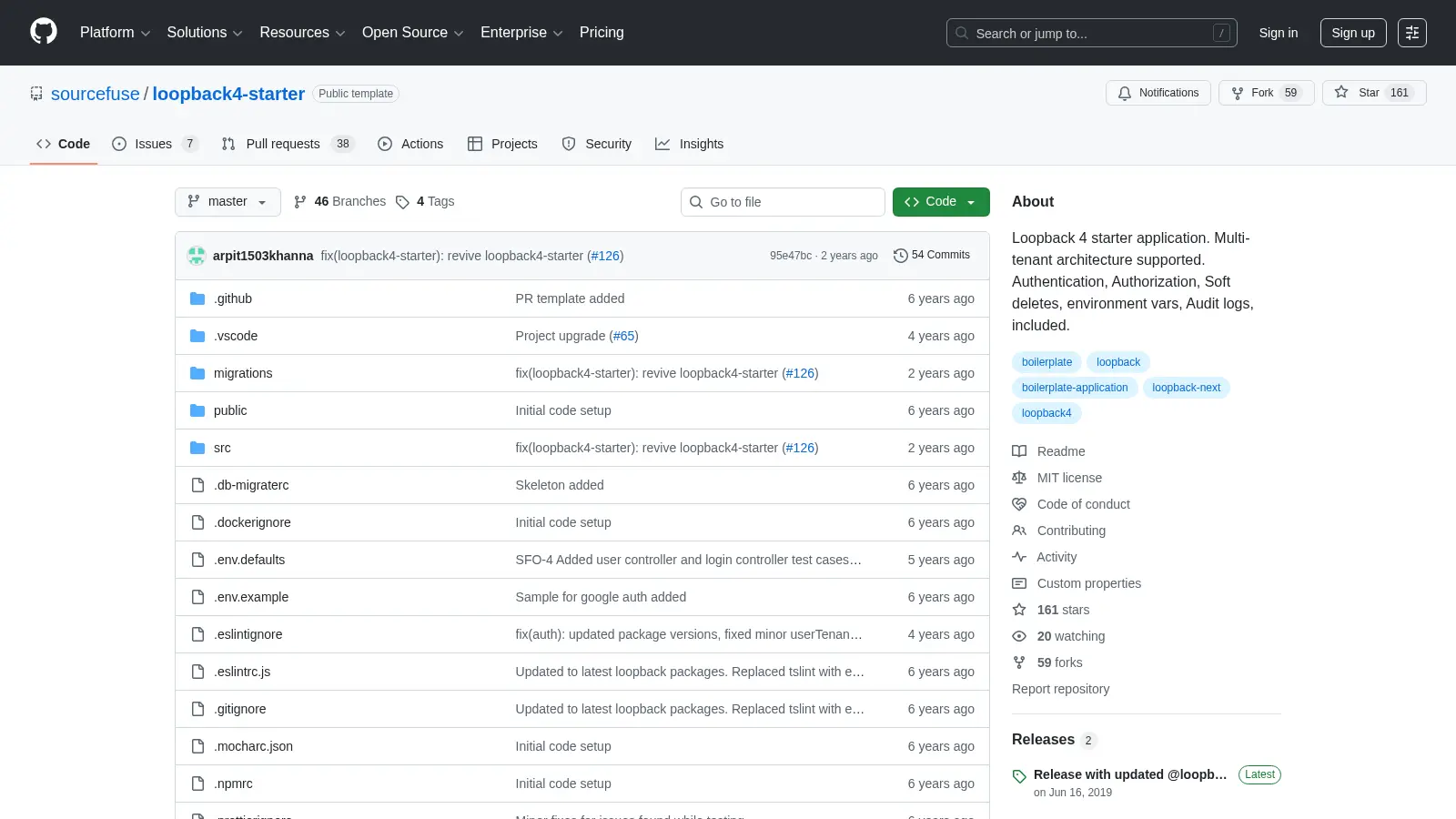
Task: Click the .github folder icon
Action: pos(197,298)
